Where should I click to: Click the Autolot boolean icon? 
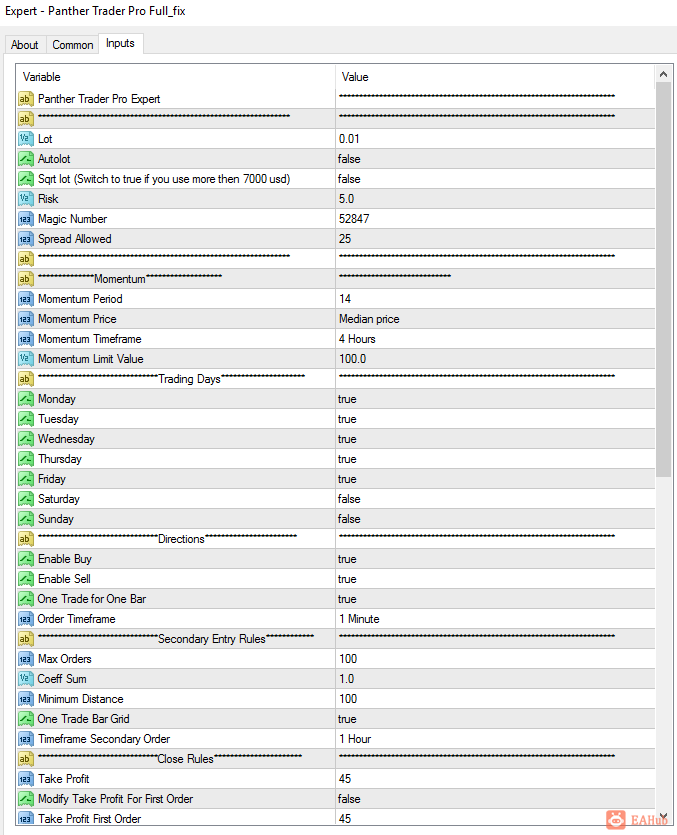[26, 159]
